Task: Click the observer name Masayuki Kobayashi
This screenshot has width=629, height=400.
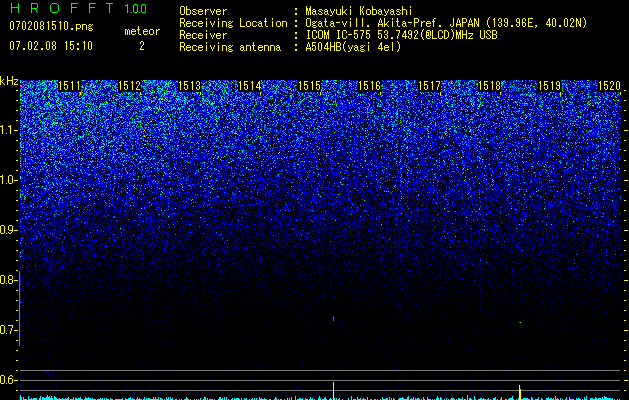Action: [x=359, y=11]
